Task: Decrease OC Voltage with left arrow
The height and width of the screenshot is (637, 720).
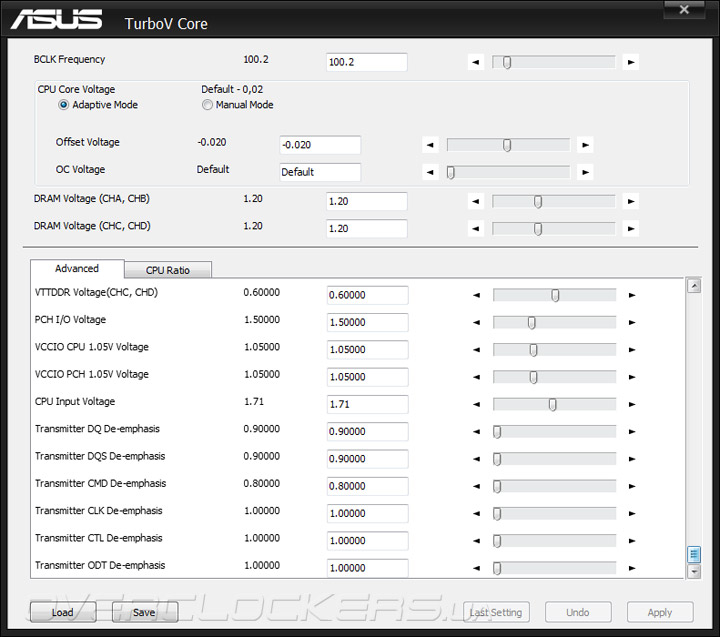Action: click(x=430, y=172)
